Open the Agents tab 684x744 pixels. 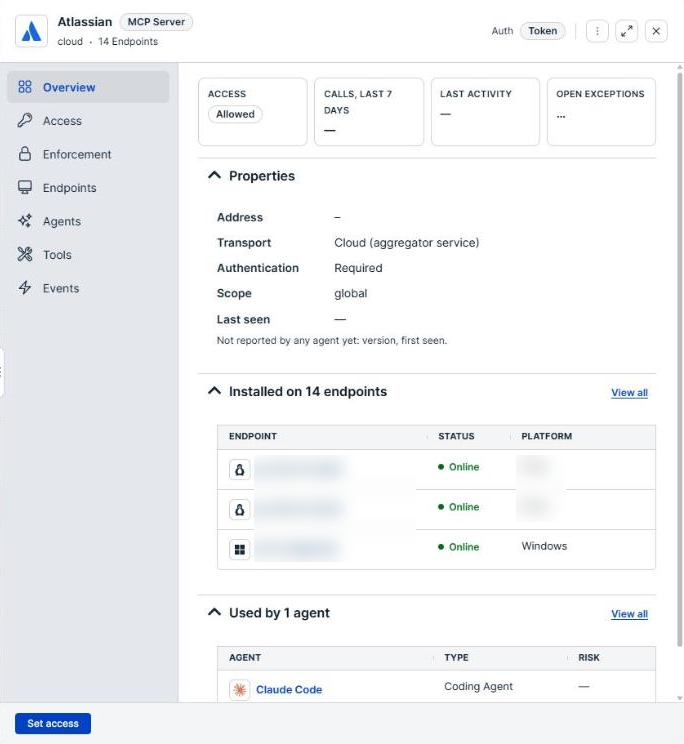pyautogui.click(x=88, y=221)
